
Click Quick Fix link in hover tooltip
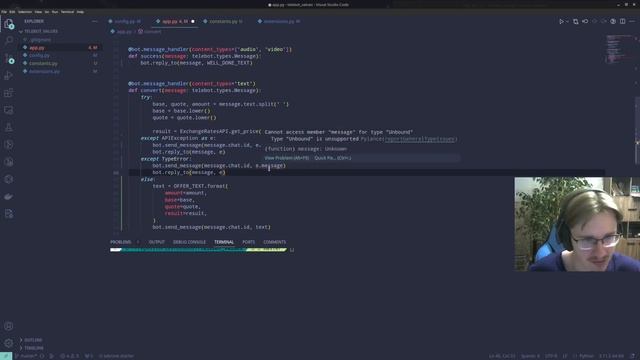coord(333,158)
